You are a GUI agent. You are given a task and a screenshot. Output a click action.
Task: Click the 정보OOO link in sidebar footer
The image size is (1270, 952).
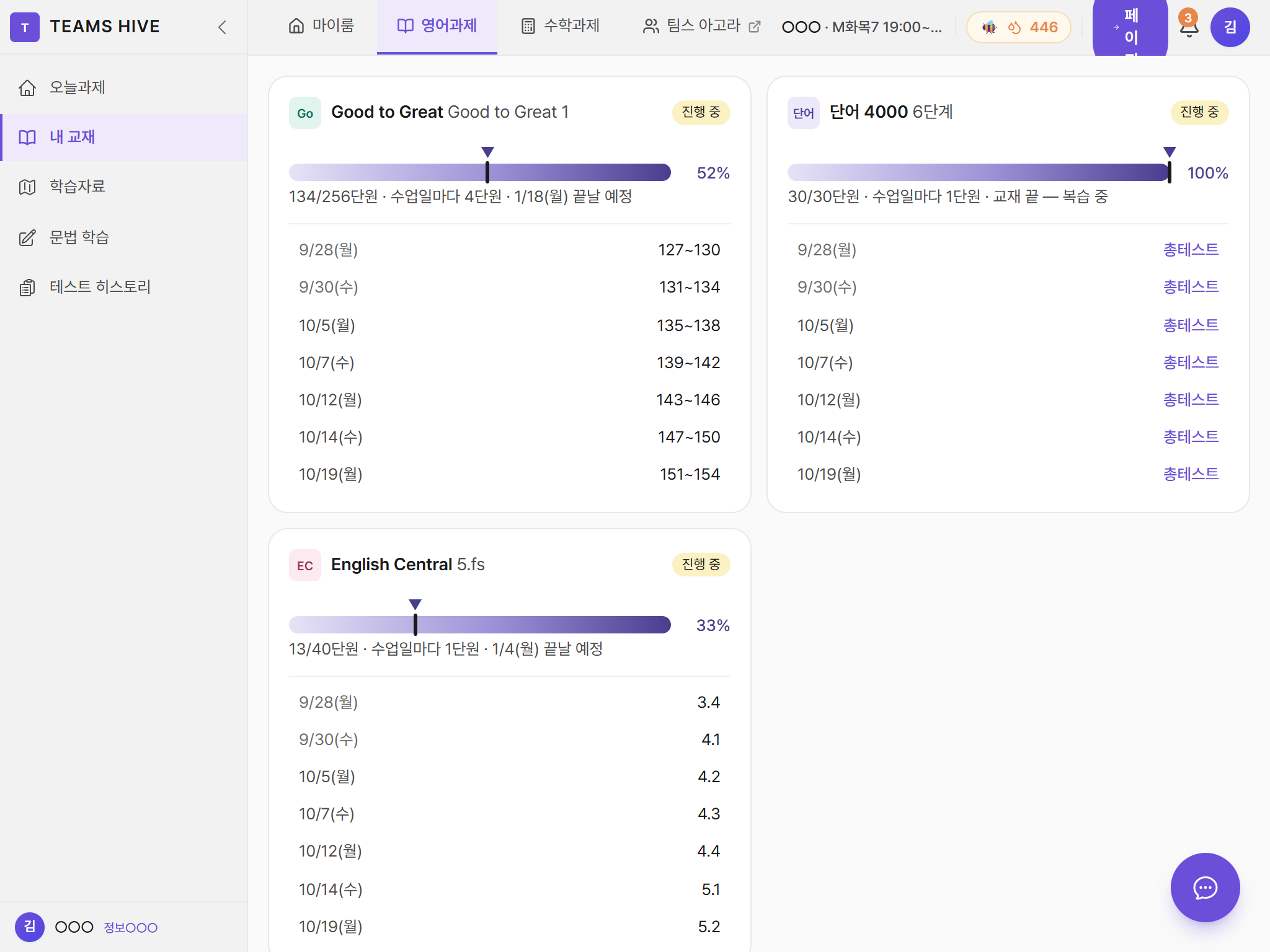click(131, 928)
